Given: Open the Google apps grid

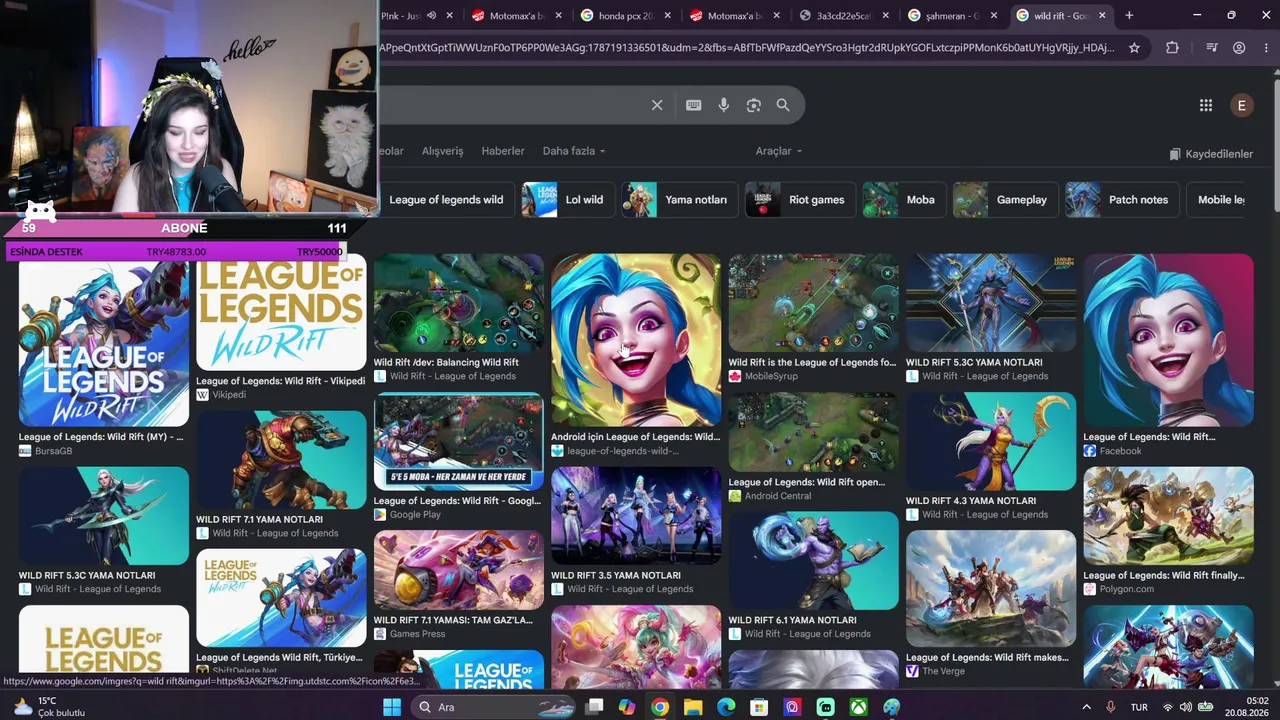Looking at the screenshot, I should tap(1206, 105).
